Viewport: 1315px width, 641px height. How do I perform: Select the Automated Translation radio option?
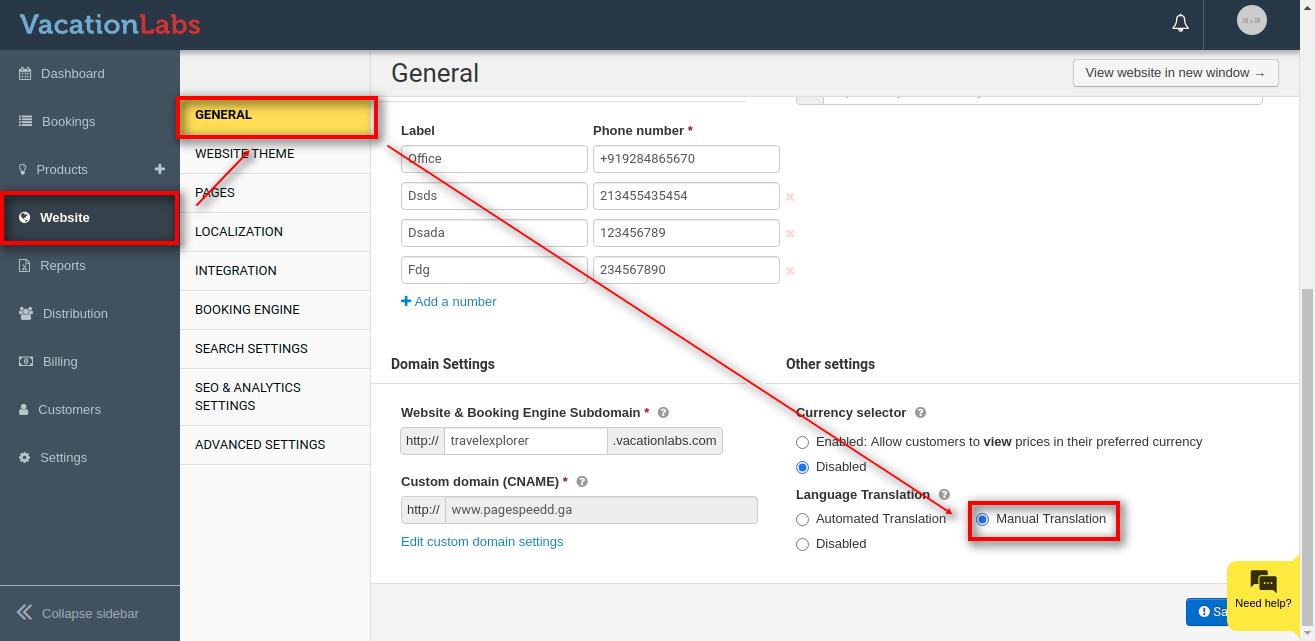tap(802, 520)
